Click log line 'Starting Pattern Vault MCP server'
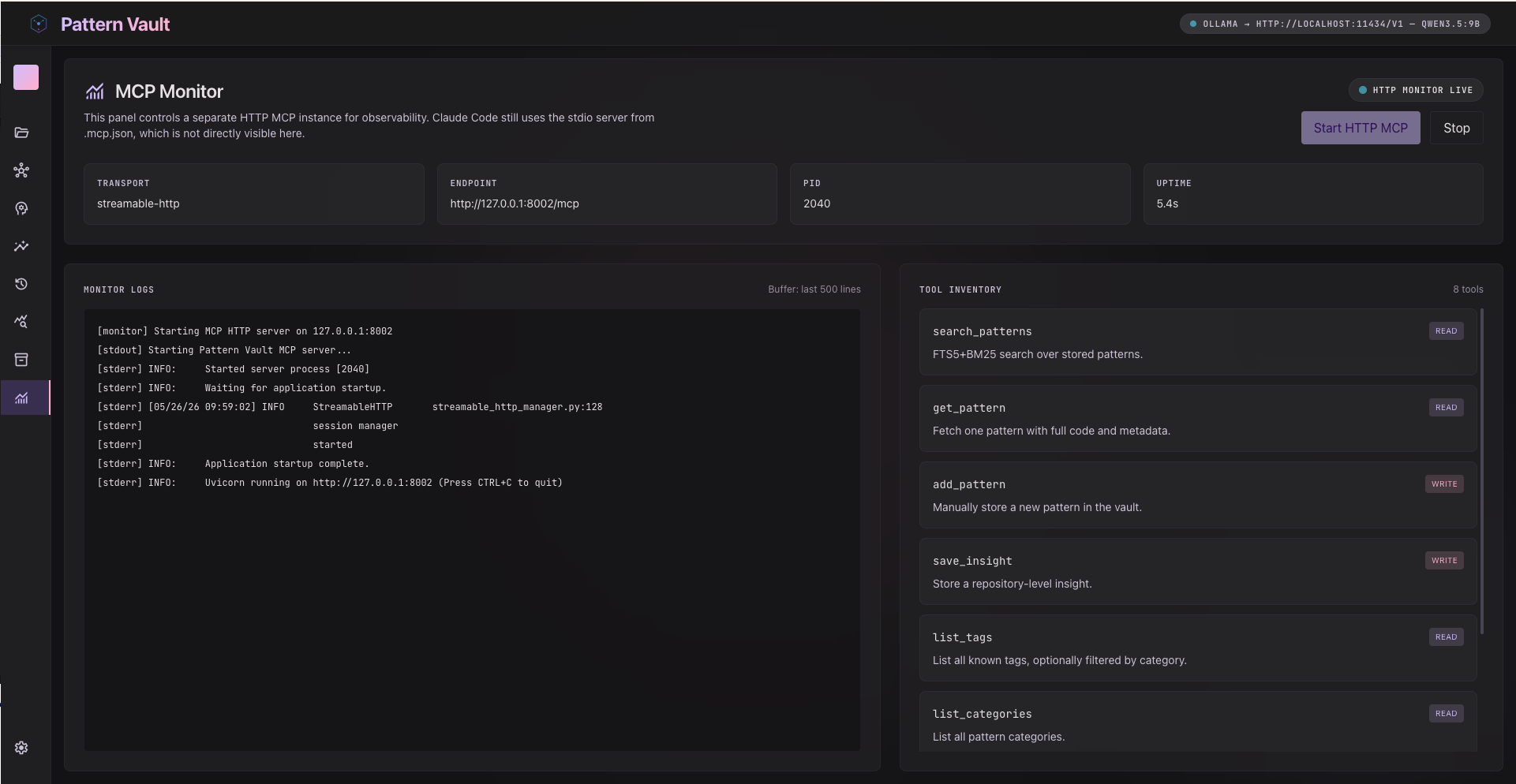The width and height of the screenshot is (1516, 784). click(224, 350)
